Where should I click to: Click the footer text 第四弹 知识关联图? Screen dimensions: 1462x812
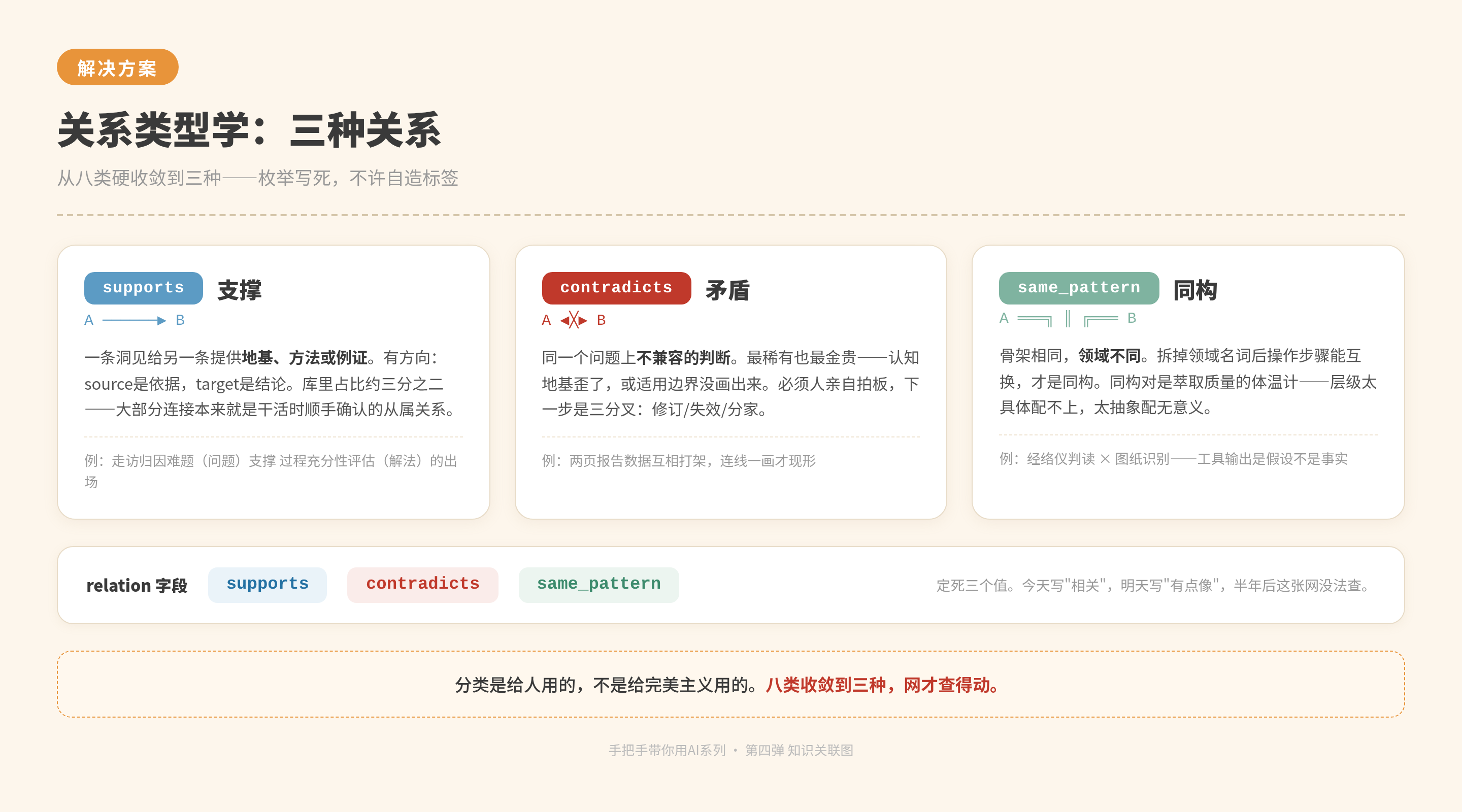point(799,750)
